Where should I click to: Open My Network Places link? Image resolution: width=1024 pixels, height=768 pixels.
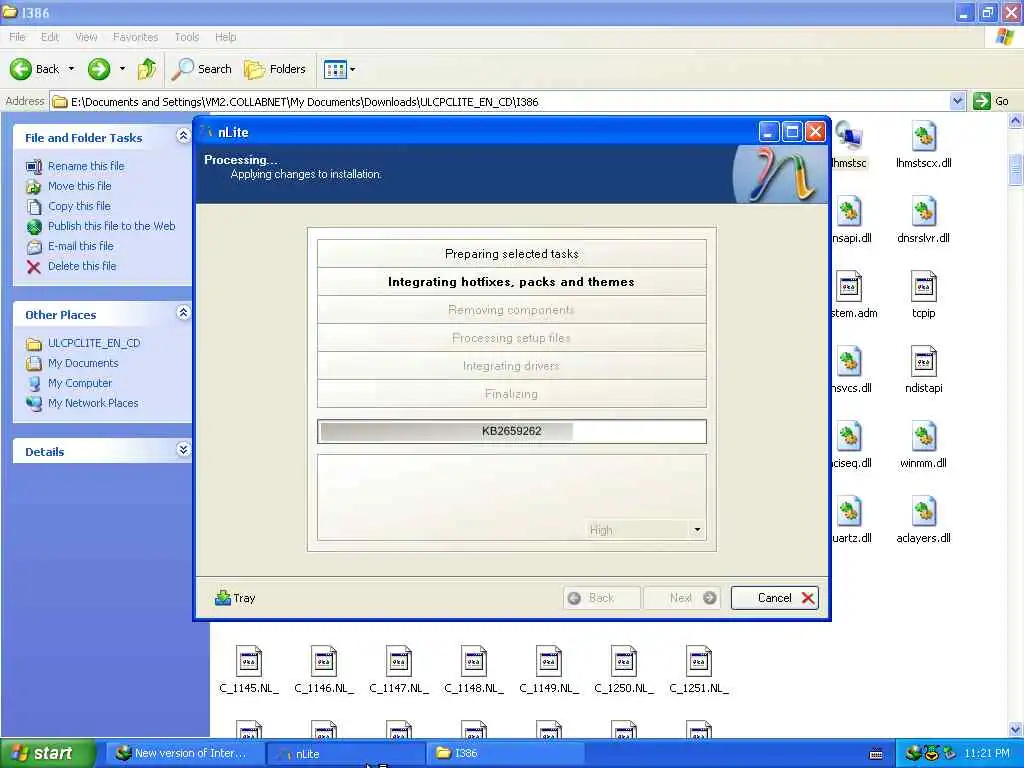point(93,404)
